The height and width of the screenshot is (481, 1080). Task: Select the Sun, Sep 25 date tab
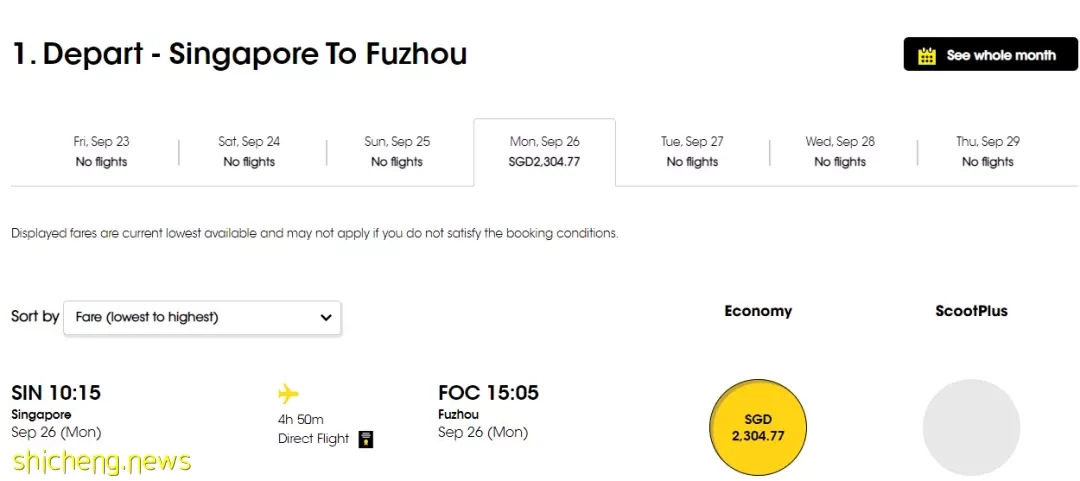click(x=397, y=152)
